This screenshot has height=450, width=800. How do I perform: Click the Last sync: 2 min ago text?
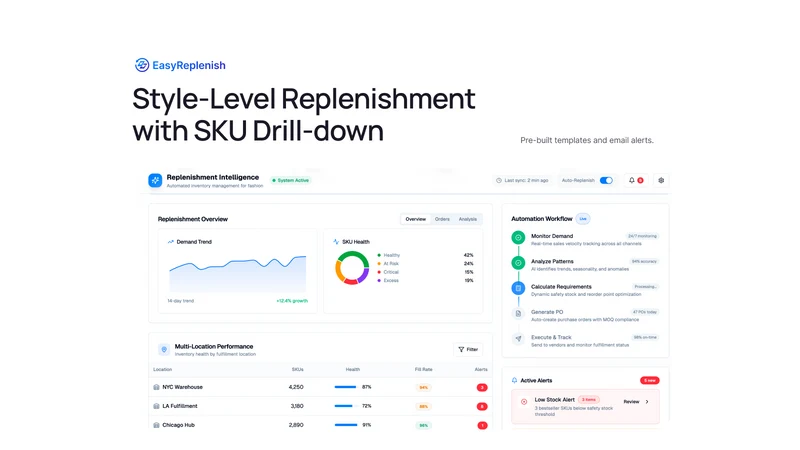point(526,180)
